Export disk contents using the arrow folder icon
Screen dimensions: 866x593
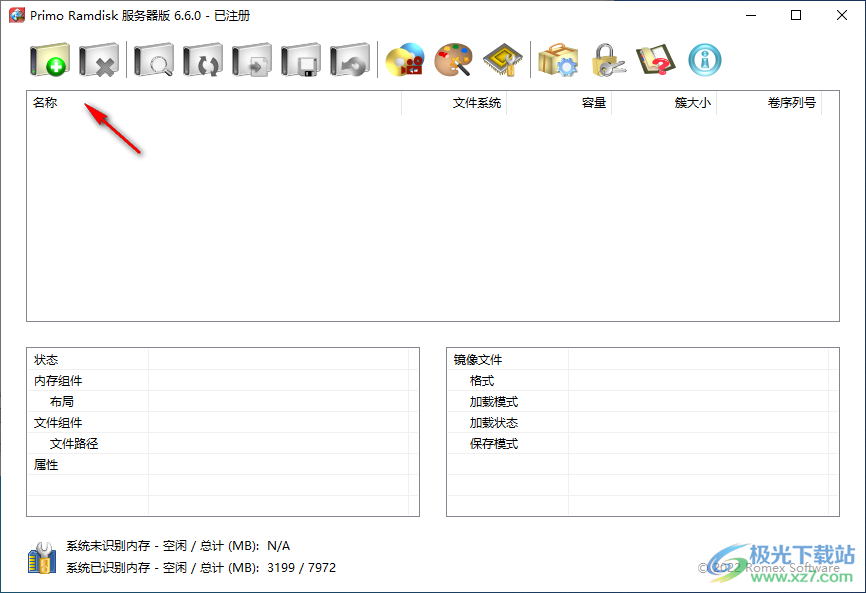click(x=253, y=60)
